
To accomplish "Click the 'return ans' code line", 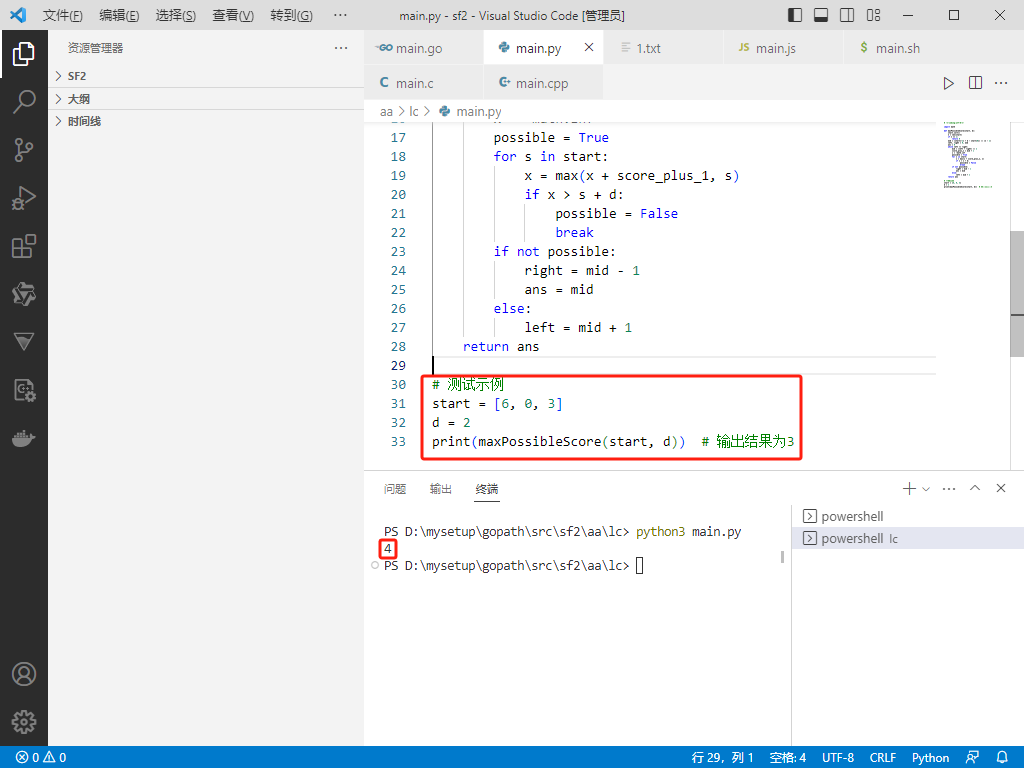I will 501,346.
